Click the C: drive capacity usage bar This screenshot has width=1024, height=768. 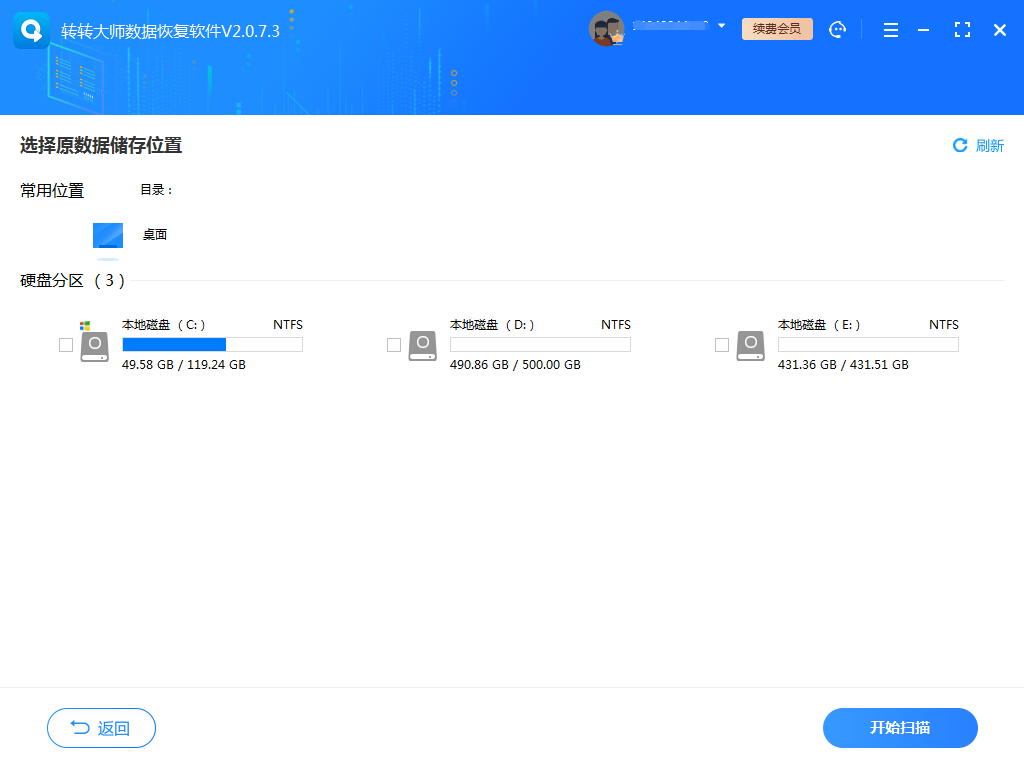[x=211, y=344]
